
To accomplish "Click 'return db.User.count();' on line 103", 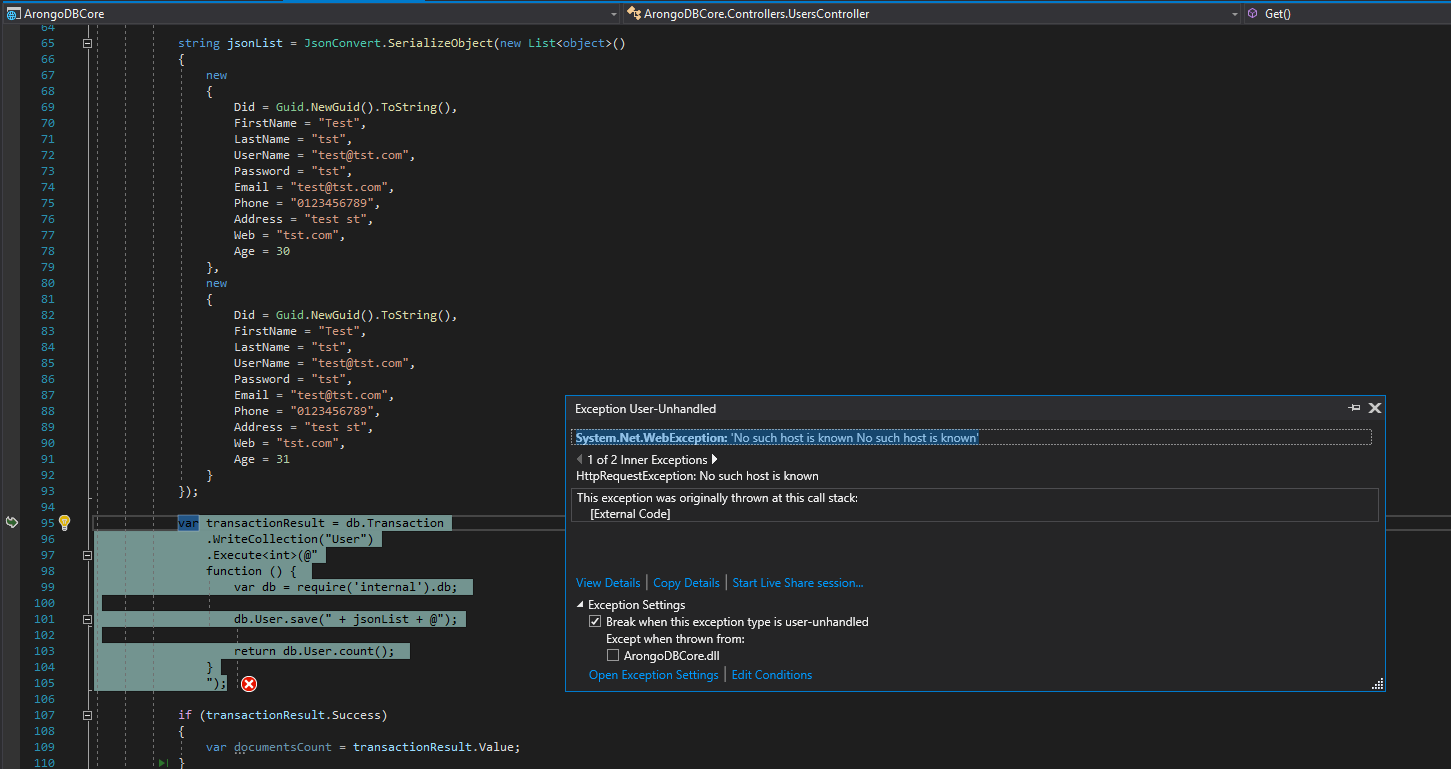I will 314,651.
